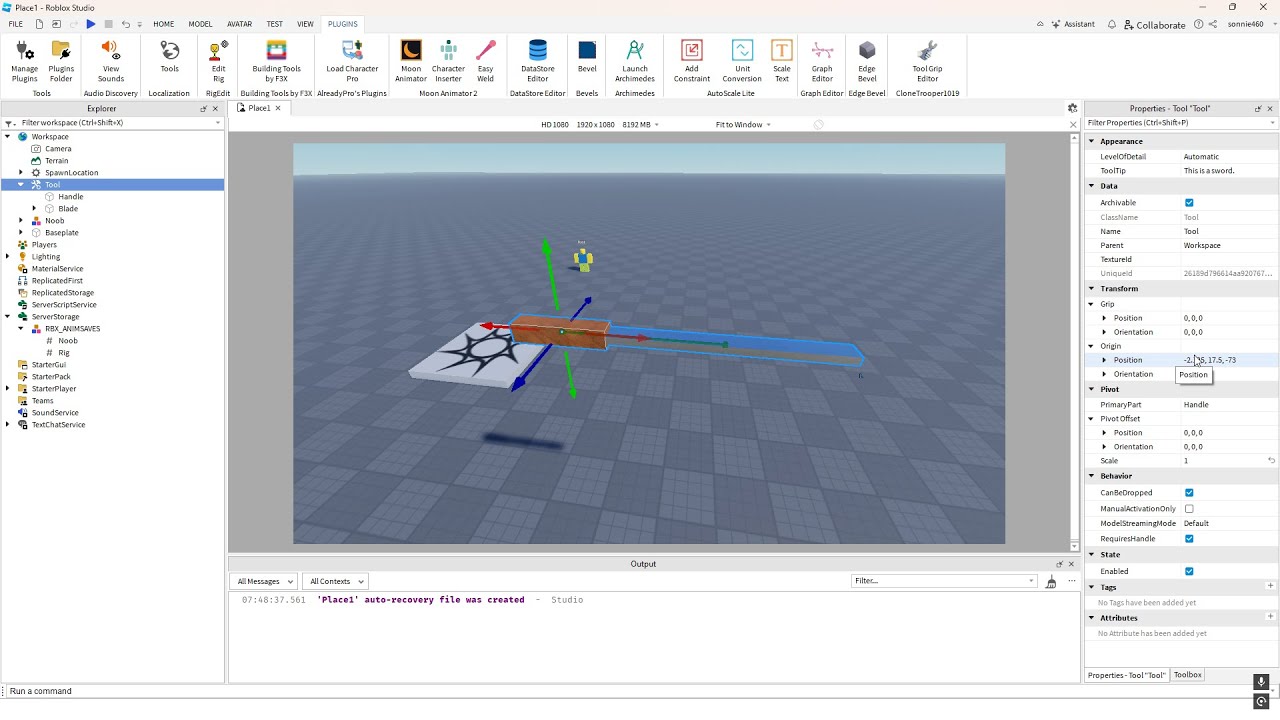
Task: Use the Add Constraint tool
Action: (692, 62)
